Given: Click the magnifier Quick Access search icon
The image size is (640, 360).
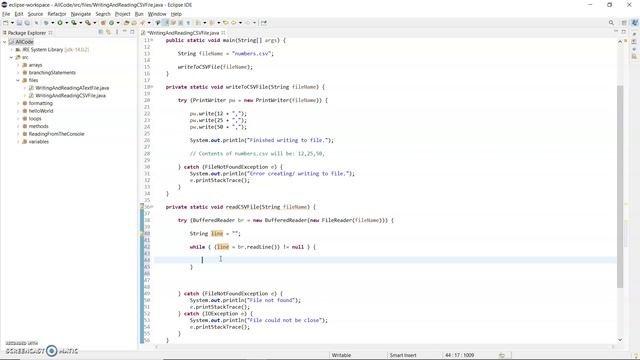Looking at the screenshot, I should coord(611,23).
